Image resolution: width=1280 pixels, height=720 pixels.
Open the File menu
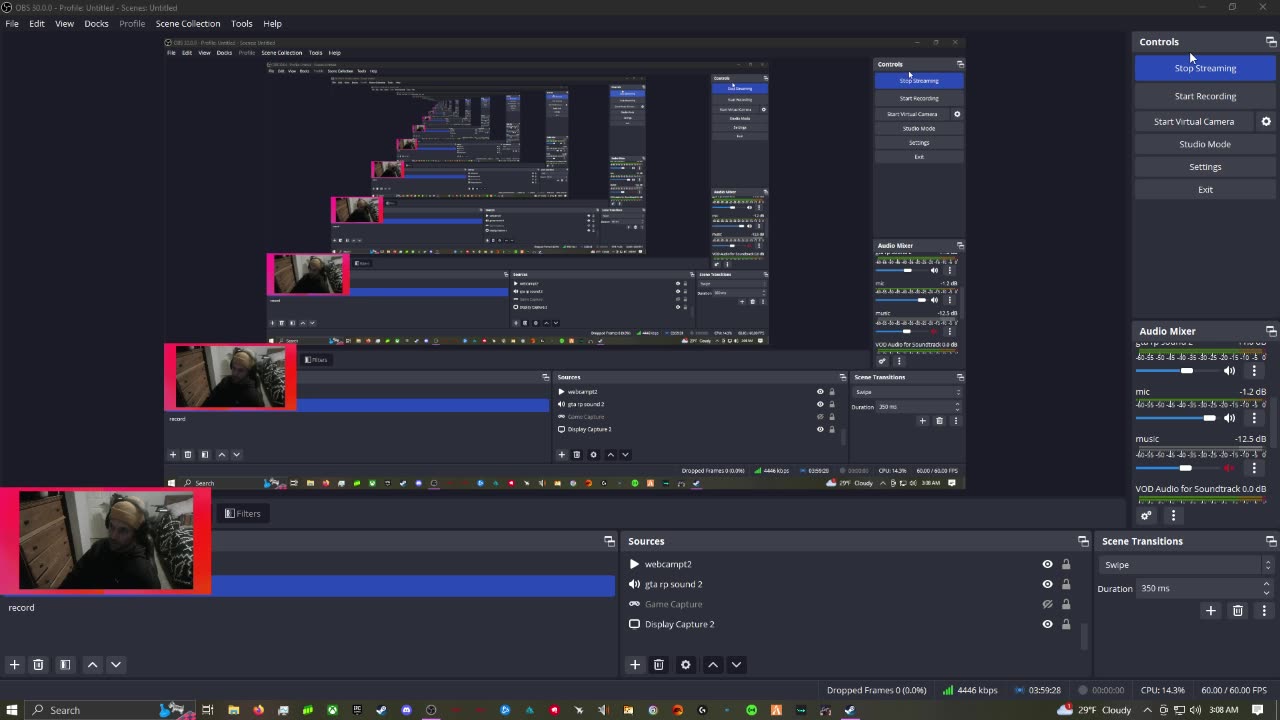(x=12, y=23)
